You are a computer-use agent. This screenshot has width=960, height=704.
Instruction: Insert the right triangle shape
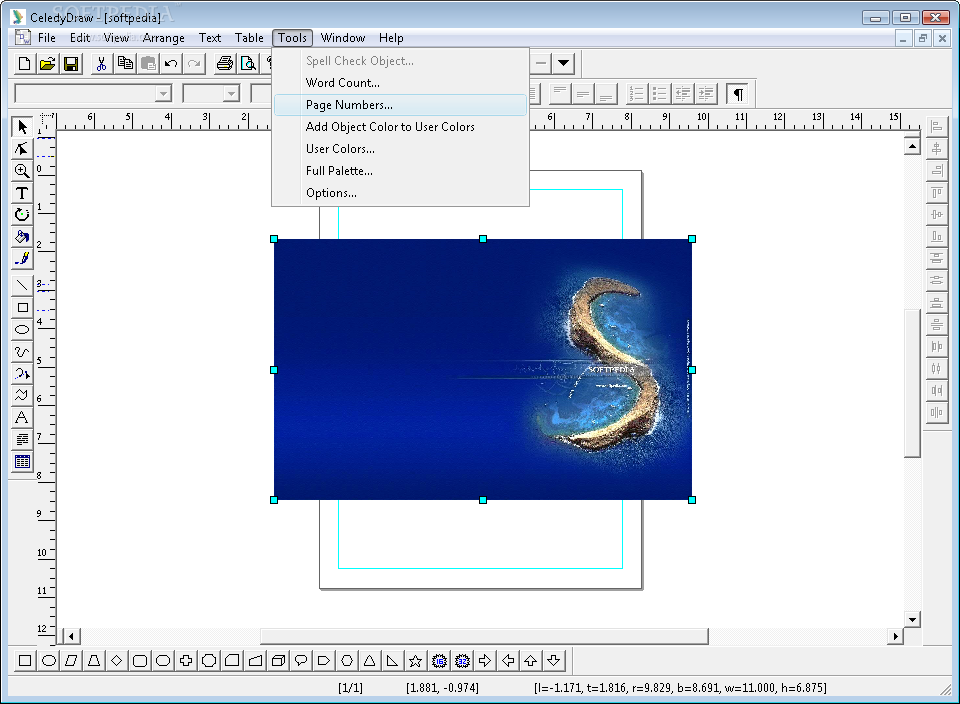(x=392, y=661)
